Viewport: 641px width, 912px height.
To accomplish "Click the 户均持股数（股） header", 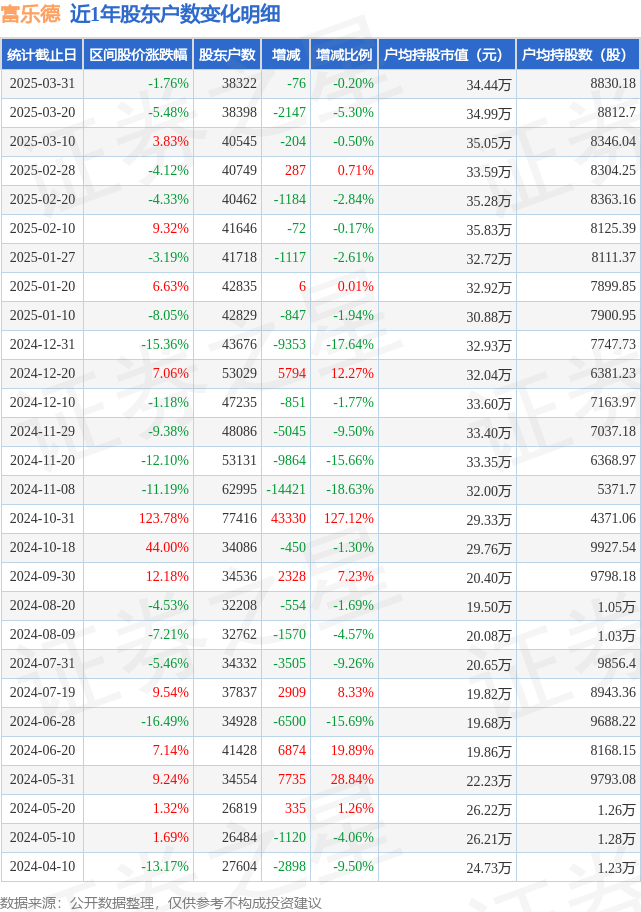I will coord(578,55).
